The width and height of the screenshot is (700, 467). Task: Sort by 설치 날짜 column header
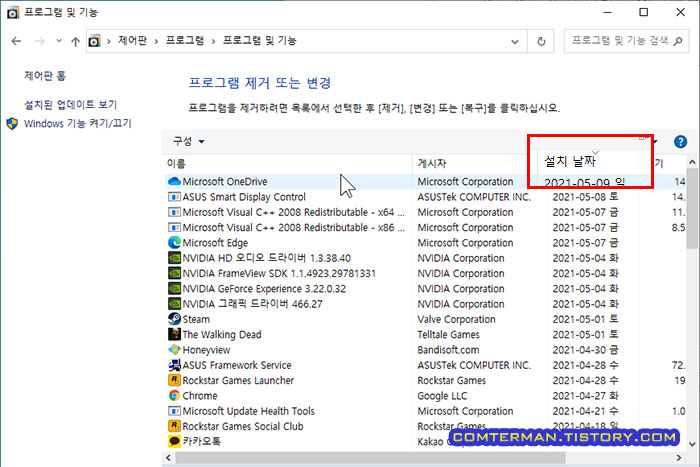pyautogui.click(x=570, y=161)
